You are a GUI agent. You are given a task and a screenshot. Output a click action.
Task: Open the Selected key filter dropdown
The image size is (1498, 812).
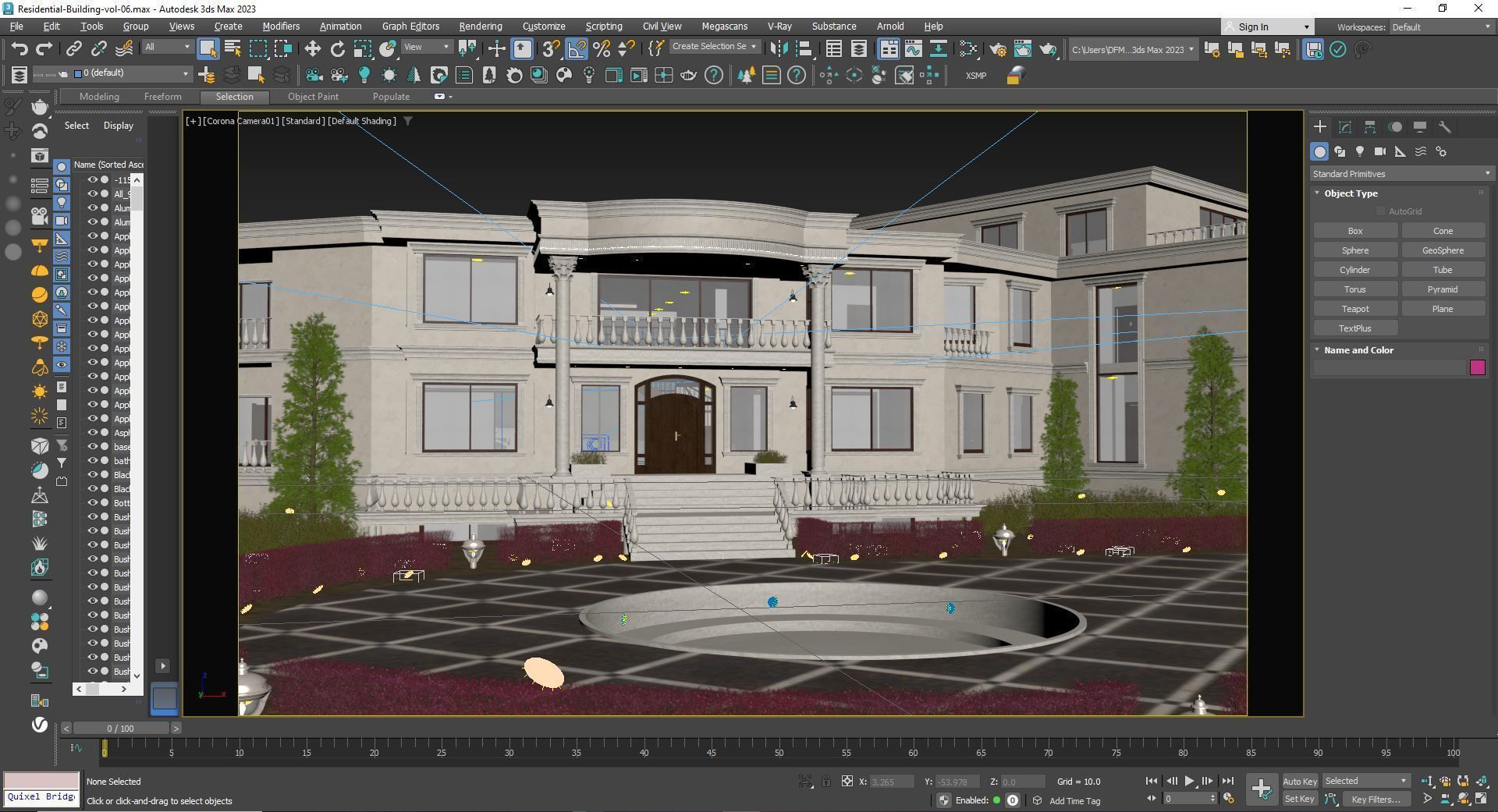coord(1365,781)
